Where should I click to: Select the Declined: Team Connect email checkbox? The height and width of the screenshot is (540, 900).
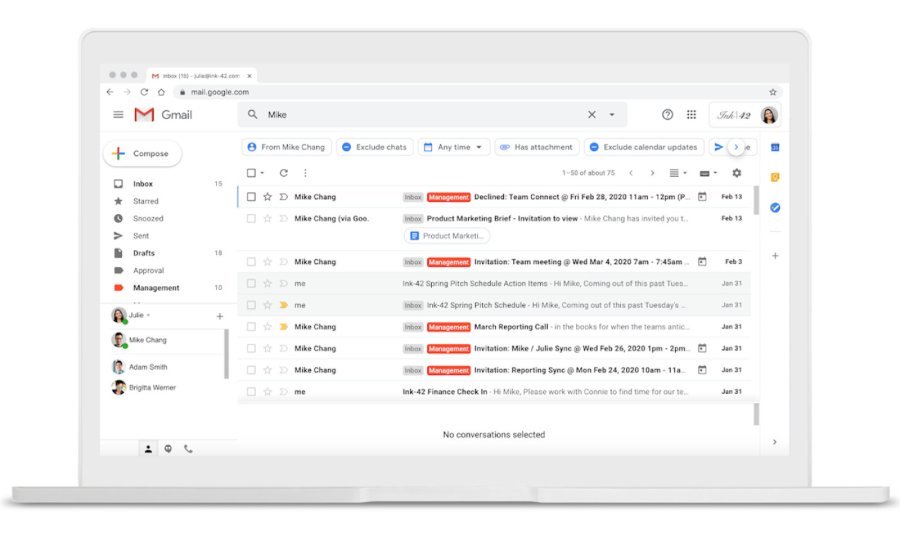(x=251, y=197)
